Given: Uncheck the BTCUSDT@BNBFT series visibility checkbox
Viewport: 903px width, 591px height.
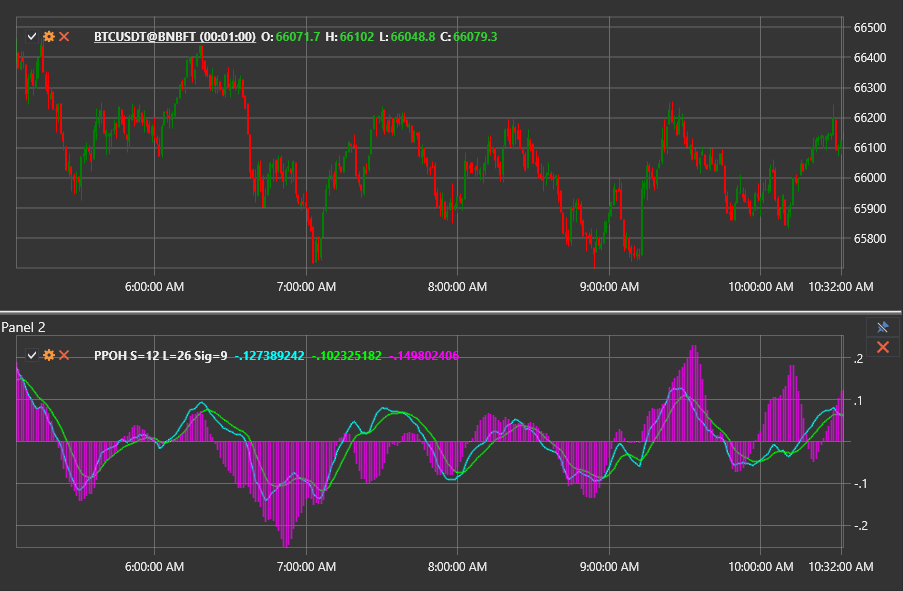Looking at the screenshot, I should tap(32, 36).
